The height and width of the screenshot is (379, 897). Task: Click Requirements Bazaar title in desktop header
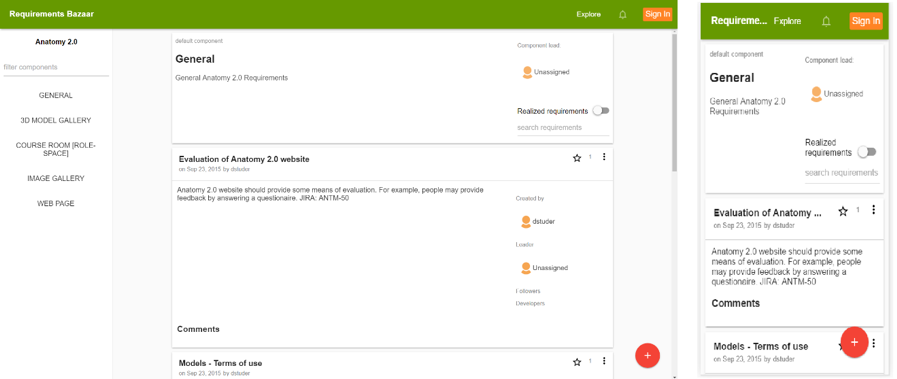[51, 14]
